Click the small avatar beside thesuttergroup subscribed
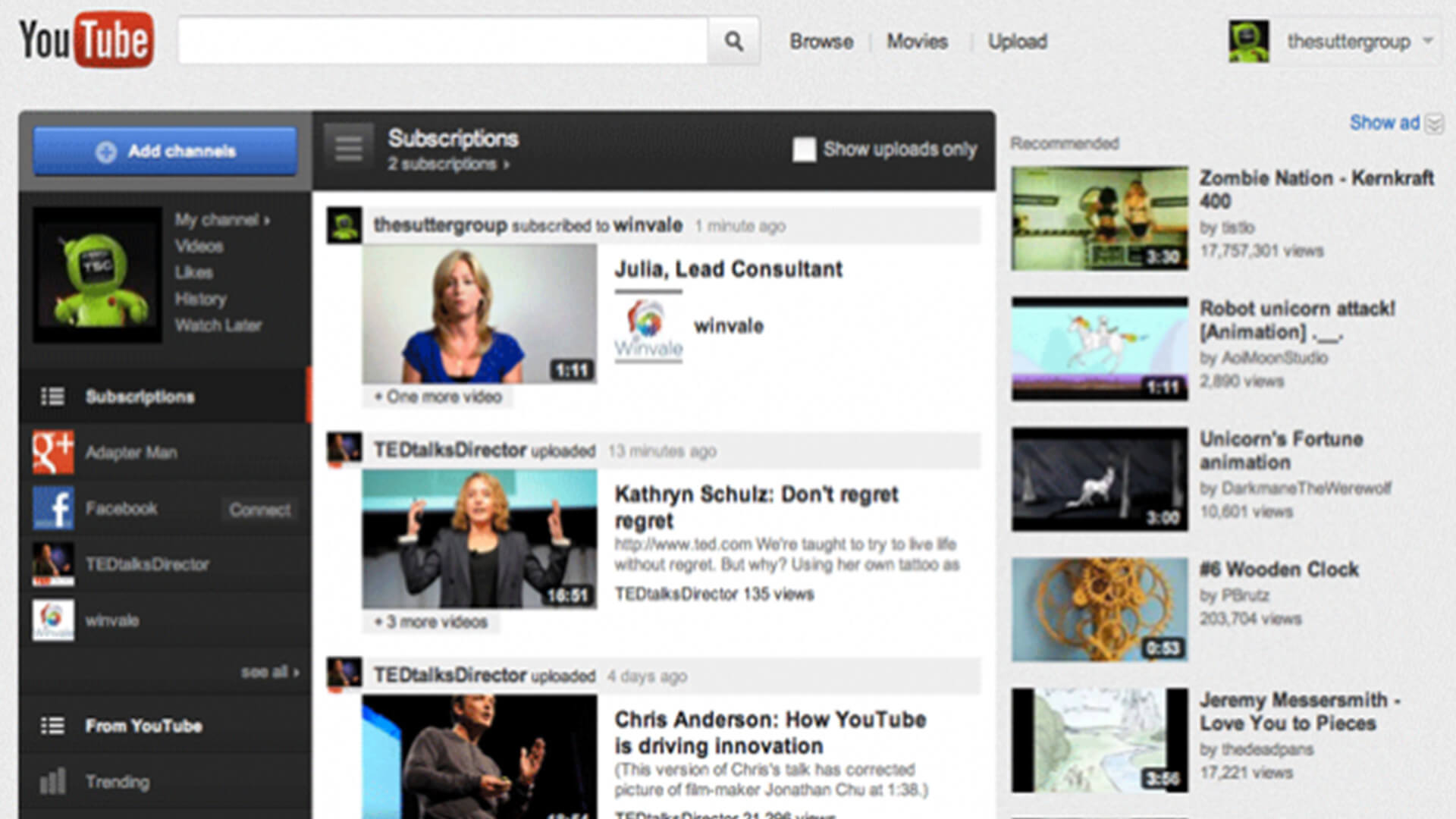1456x819 pixels. tap(344, 225)
